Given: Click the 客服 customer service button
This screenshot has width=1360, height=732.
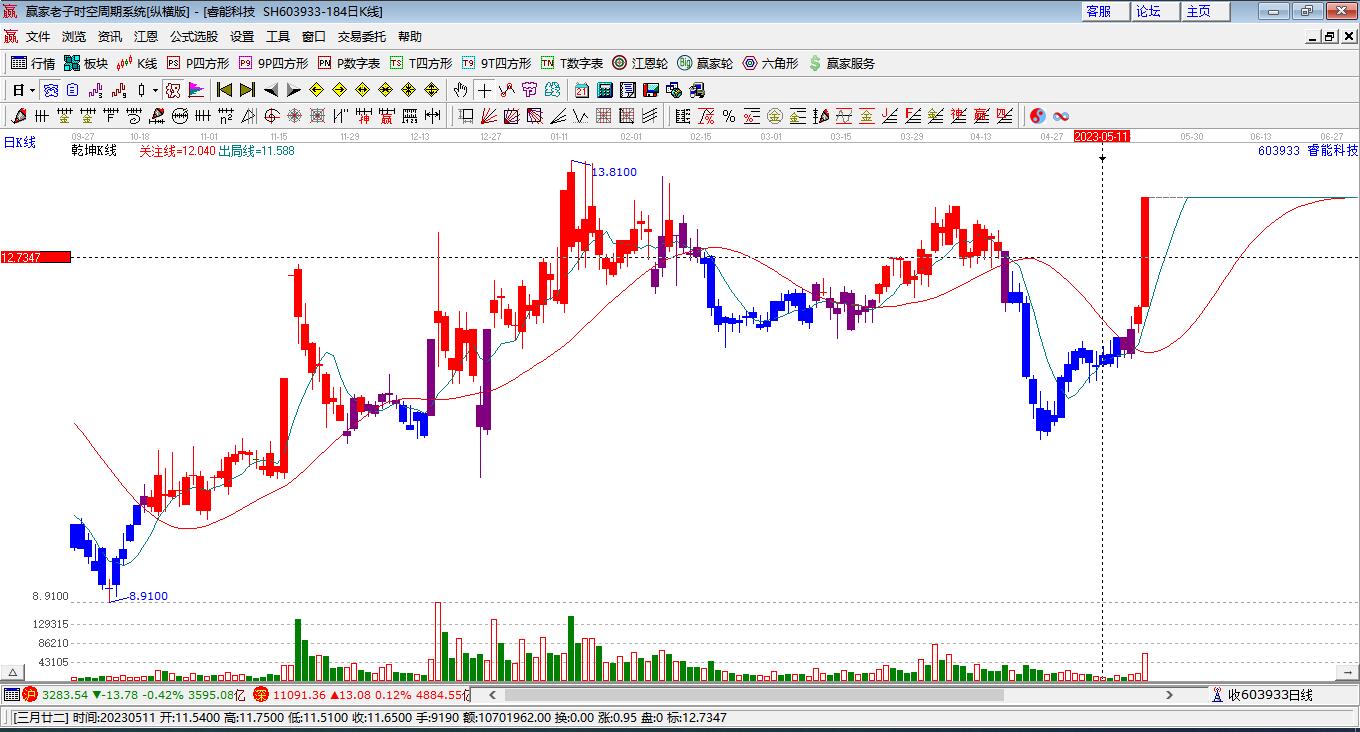Looking at the screenshot, I should click(1105, 11).
